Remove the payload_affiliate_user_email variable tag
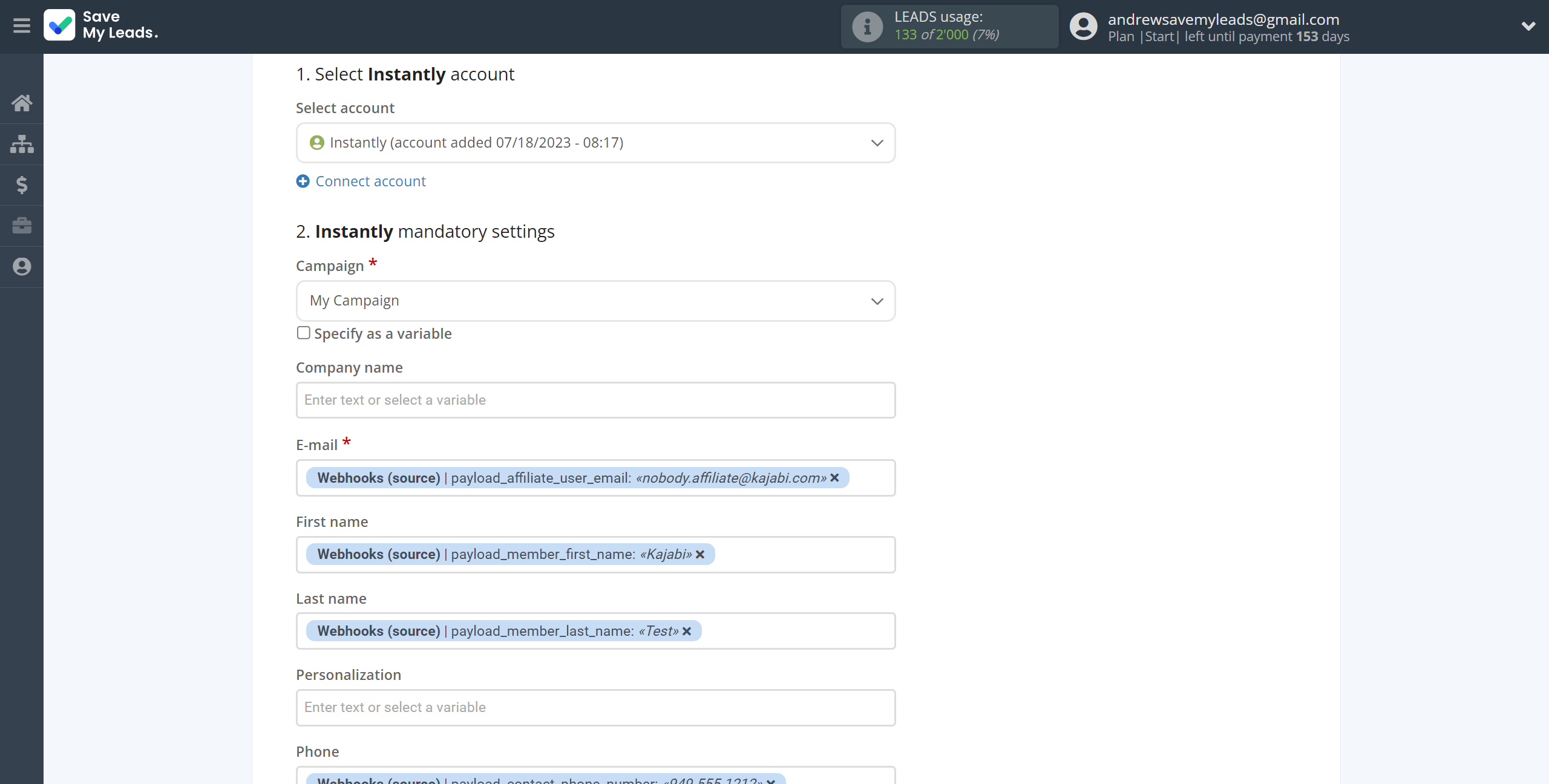 [x=835, y=478]
